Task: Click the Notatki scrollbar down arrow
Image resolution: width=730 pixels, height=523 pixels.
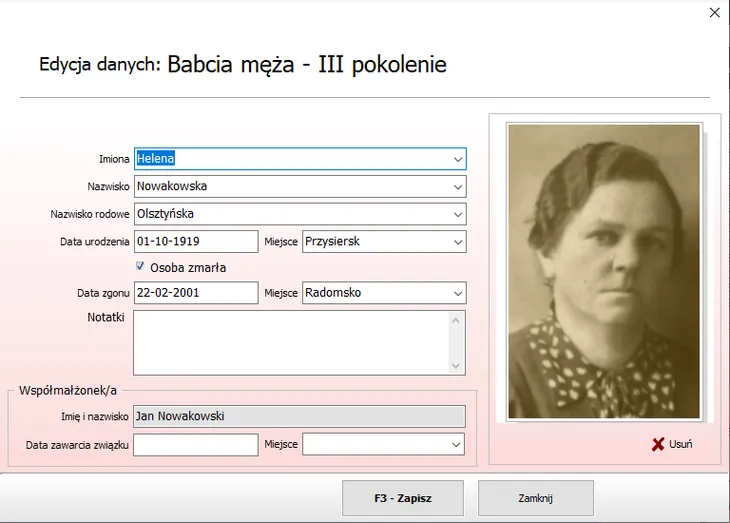Action: pos(456,366)
